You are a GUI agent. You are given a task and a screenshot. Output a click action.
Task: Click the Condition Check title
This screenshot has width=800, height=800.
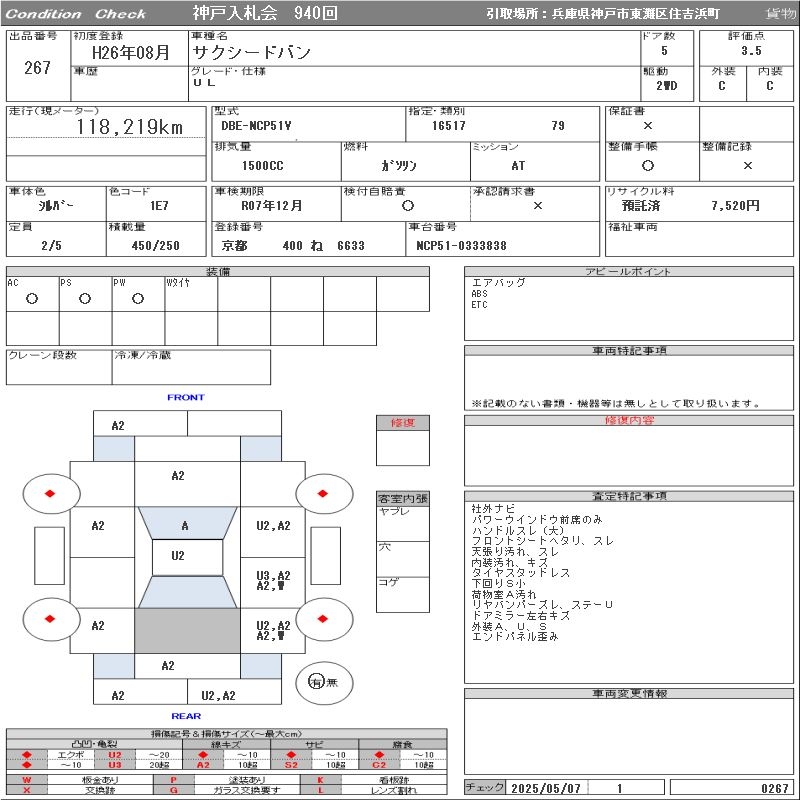tap(76, 14)
